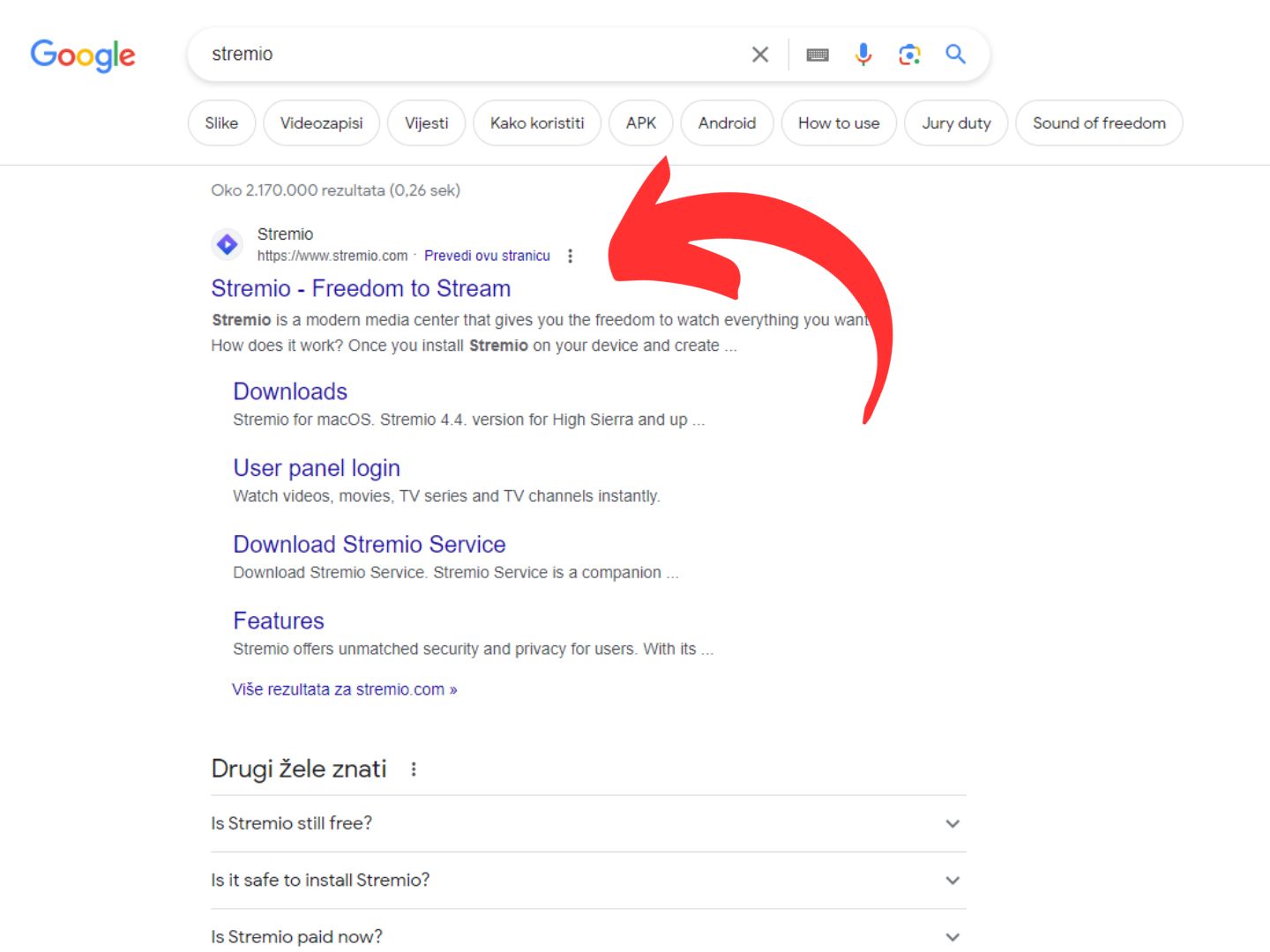Select the APK filter chip
Image resolution: width=1270 pixels, height=952 pixels.
click(x=641, y=123)
